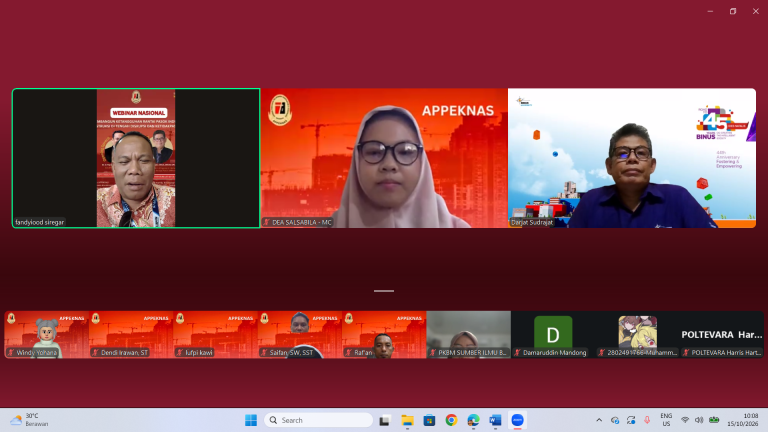Click the Darjat Sudrajat name label
The image size is (768, 432).
point(532,222)
